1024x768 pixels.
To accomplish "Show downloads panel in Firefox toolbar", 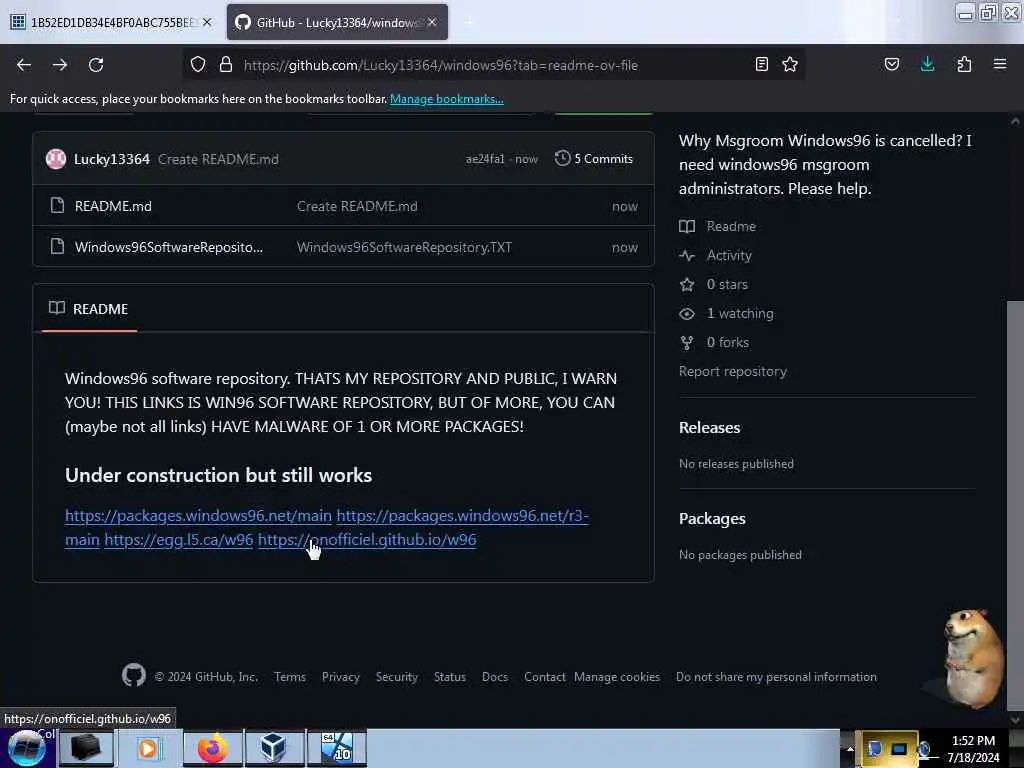I will [927, 64].
